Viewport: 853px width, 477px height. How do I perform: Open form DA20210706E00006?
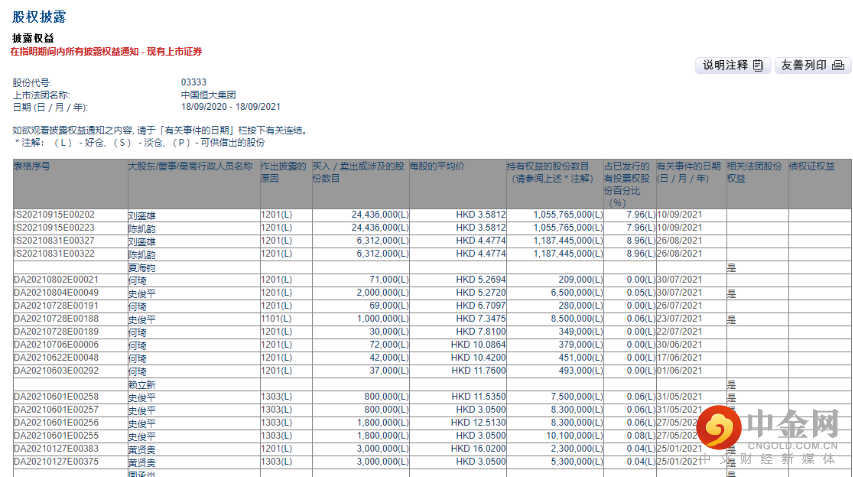coord(56,345)
